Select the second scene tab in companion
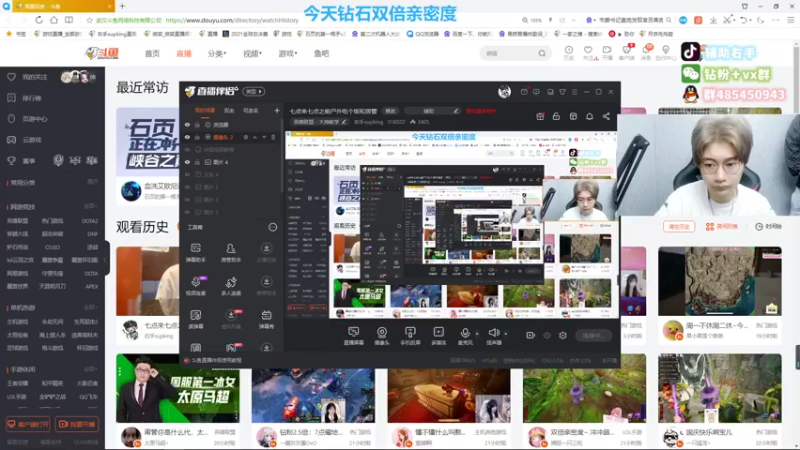 coord(229,110)
